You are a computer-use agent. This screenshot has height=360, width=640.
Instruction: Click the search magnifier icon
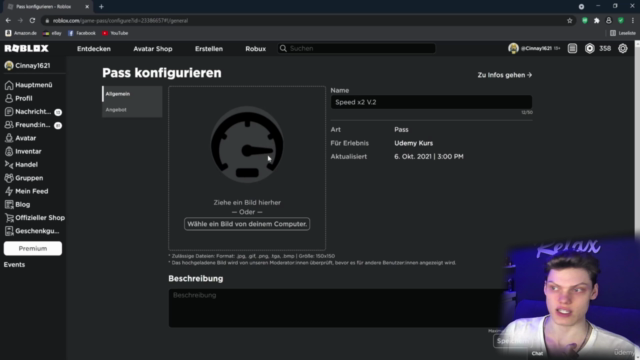pos(283,49)
